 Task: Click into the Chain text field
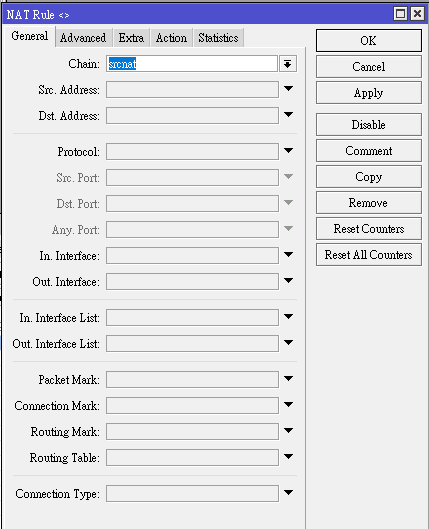click(x=192, y=64)
